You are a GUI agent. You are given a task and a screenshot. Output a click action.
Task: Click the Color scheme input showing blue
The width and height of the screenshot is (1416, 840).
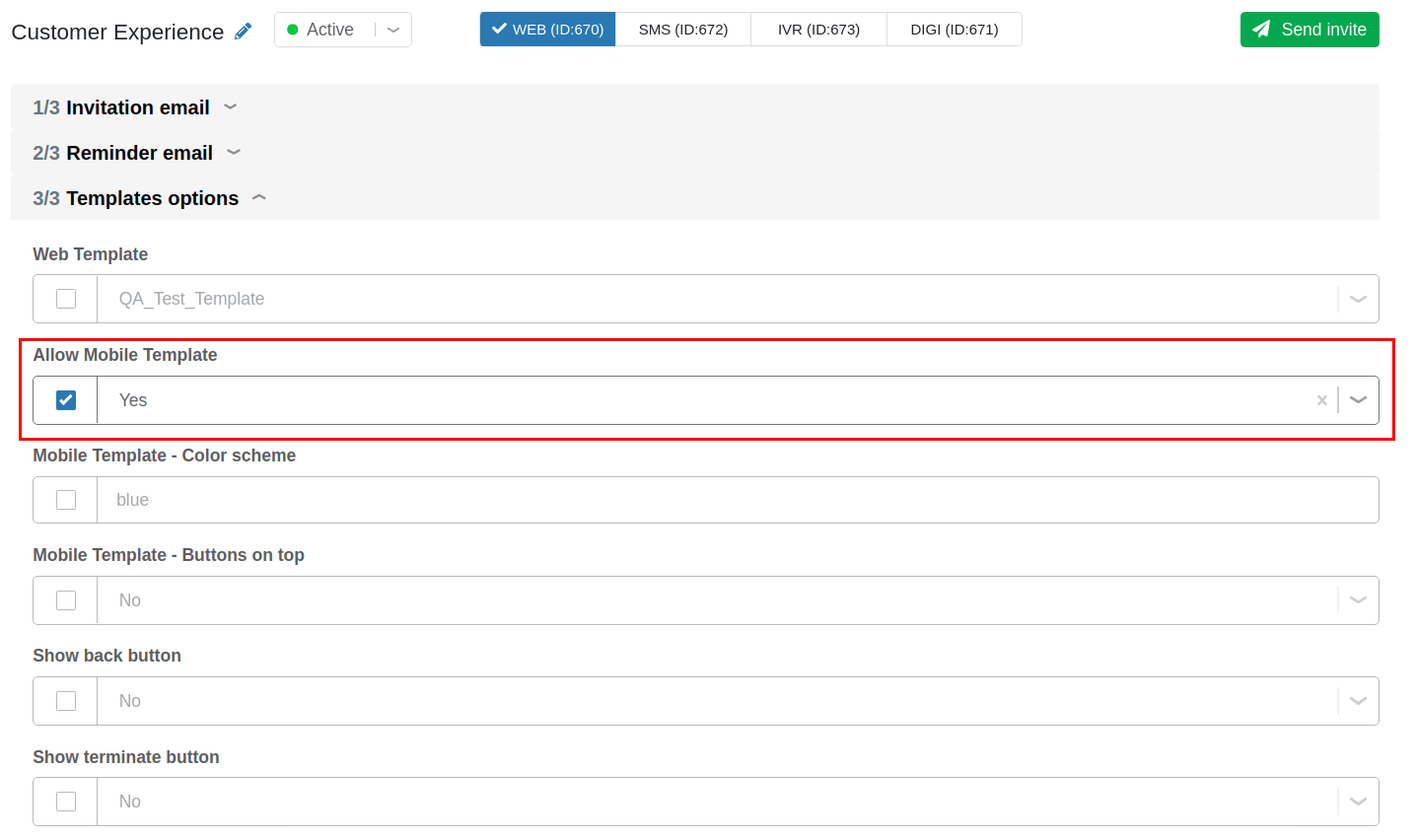point(738,500)
